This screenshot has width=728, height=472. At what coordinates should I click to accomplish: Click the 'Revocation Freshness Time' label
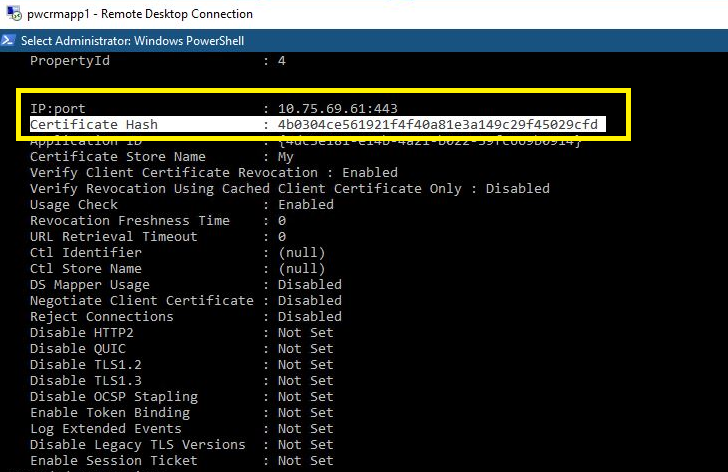pos(130,220)
